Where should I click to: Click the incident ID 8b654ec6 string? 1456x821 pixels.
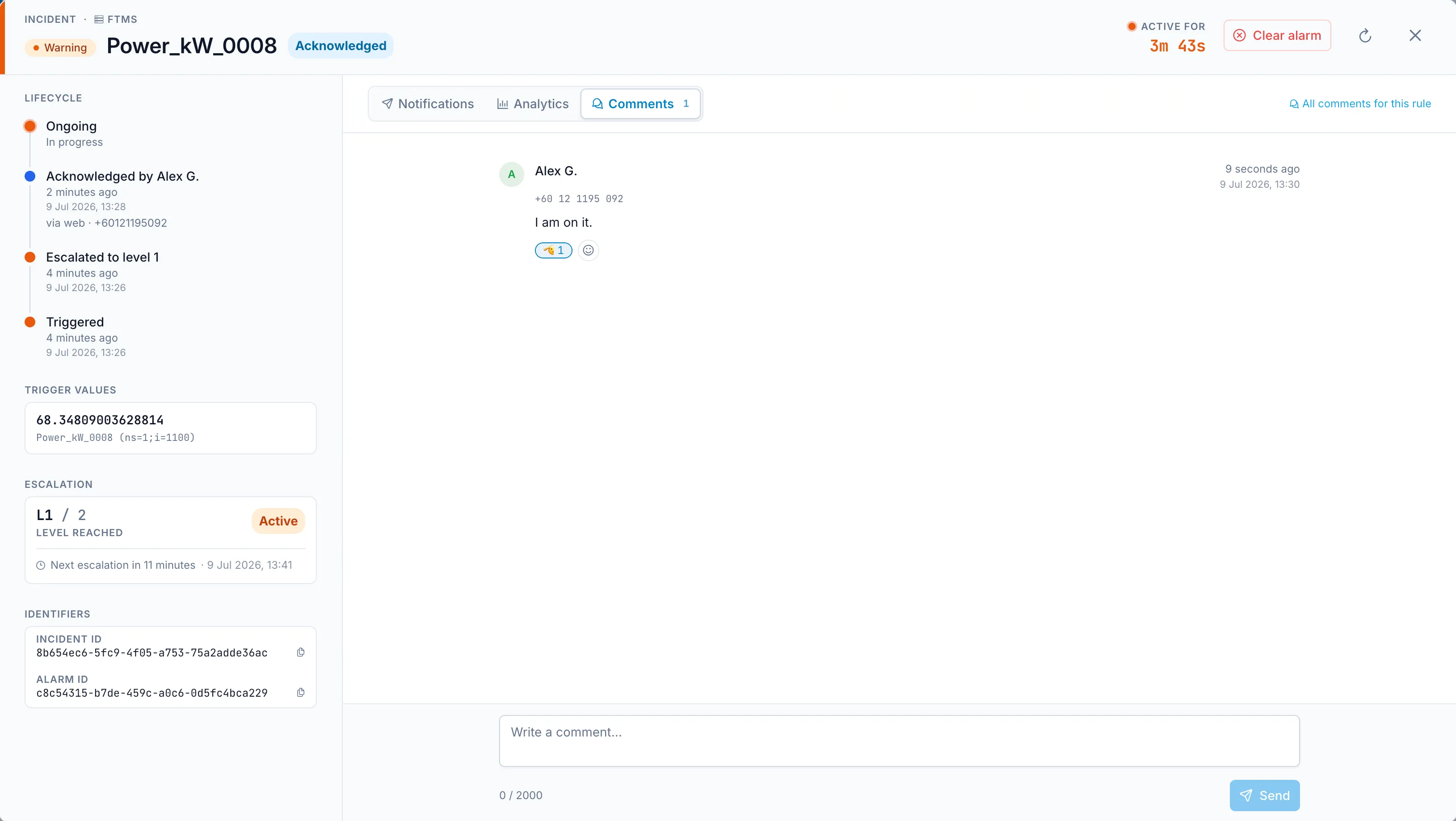[x=151, y=652]
